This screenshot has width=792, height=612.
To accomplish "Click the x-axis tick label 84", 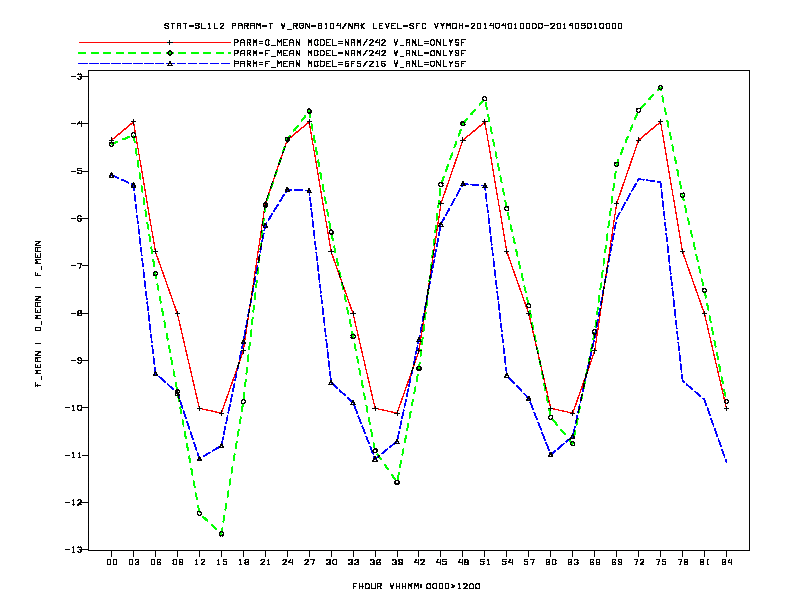I will coord(727,562).
